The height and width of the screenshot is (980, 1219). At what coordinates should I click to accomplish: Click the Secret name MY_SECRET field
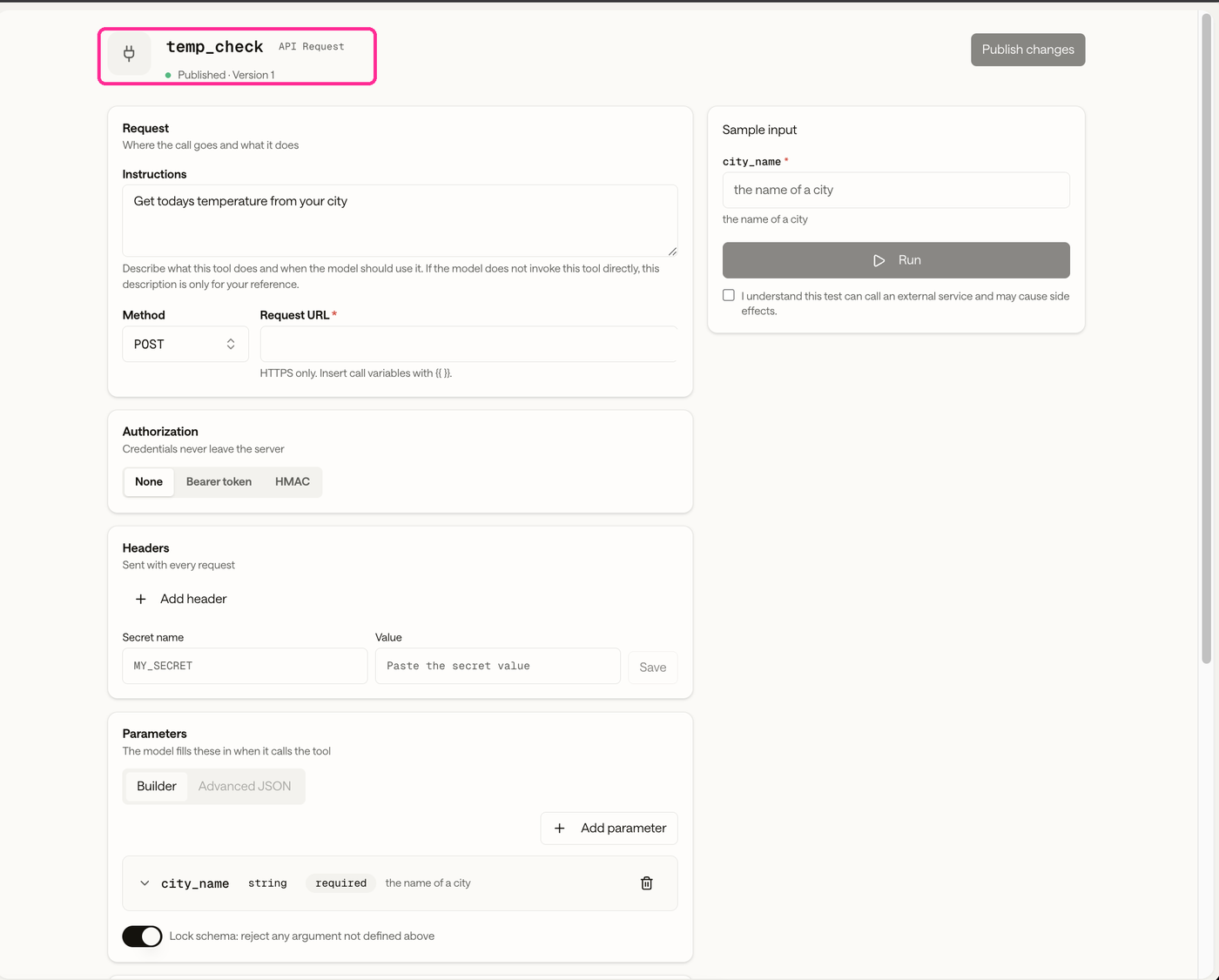[x=245, y=666]
